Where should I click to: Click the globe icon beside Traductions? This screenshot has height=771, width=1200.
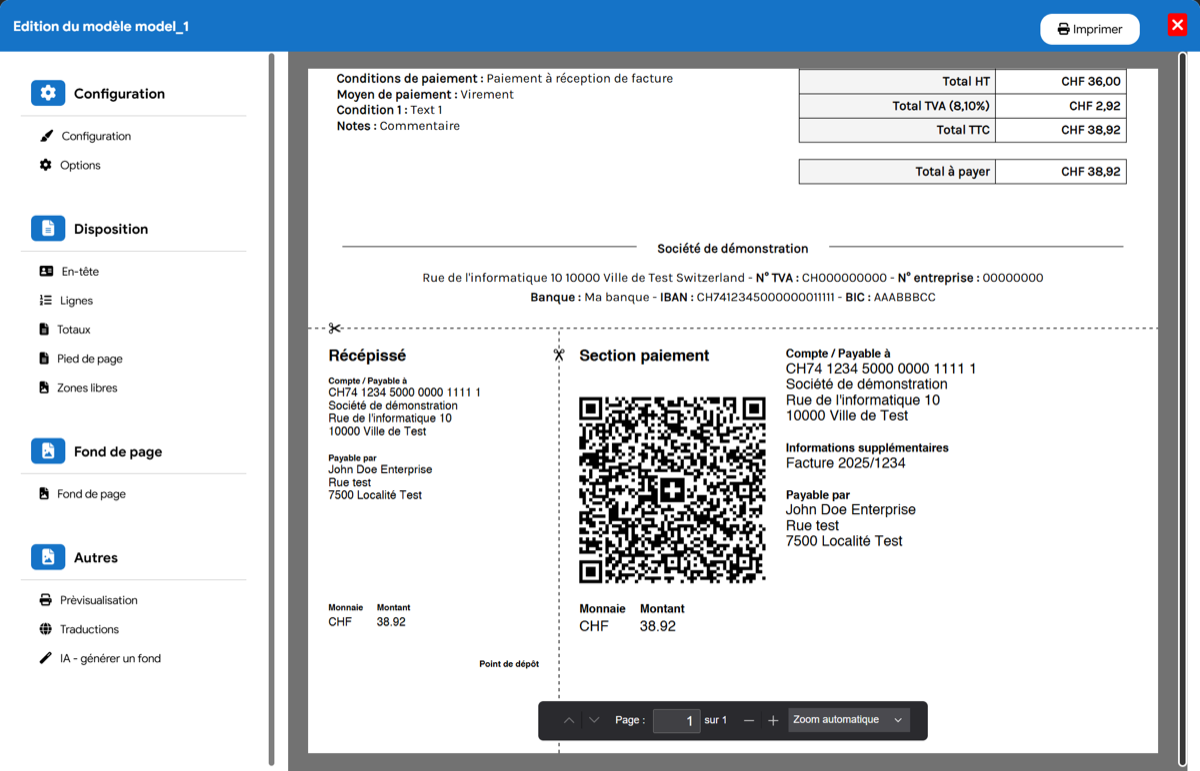point(45,629)
